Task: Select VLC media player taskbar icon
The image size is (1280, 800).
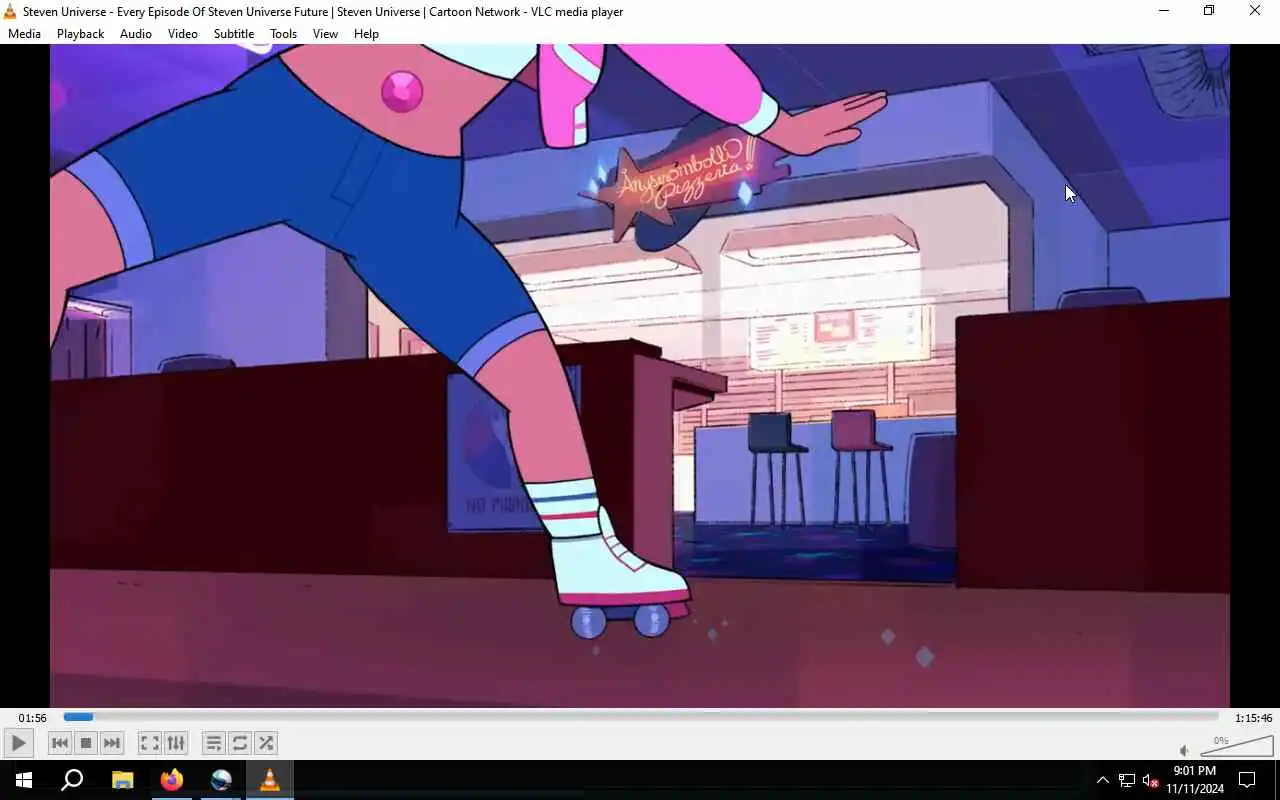Action: click(270, 780)
